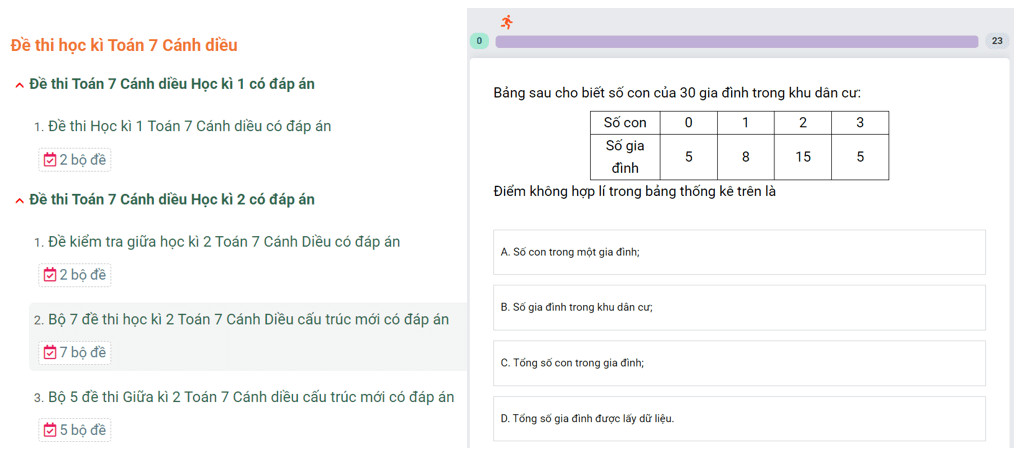Click the 'Bảng sau cho biết số con' sentence
The width and height of the screenshot is (1021, 456).
click(677, 93)
